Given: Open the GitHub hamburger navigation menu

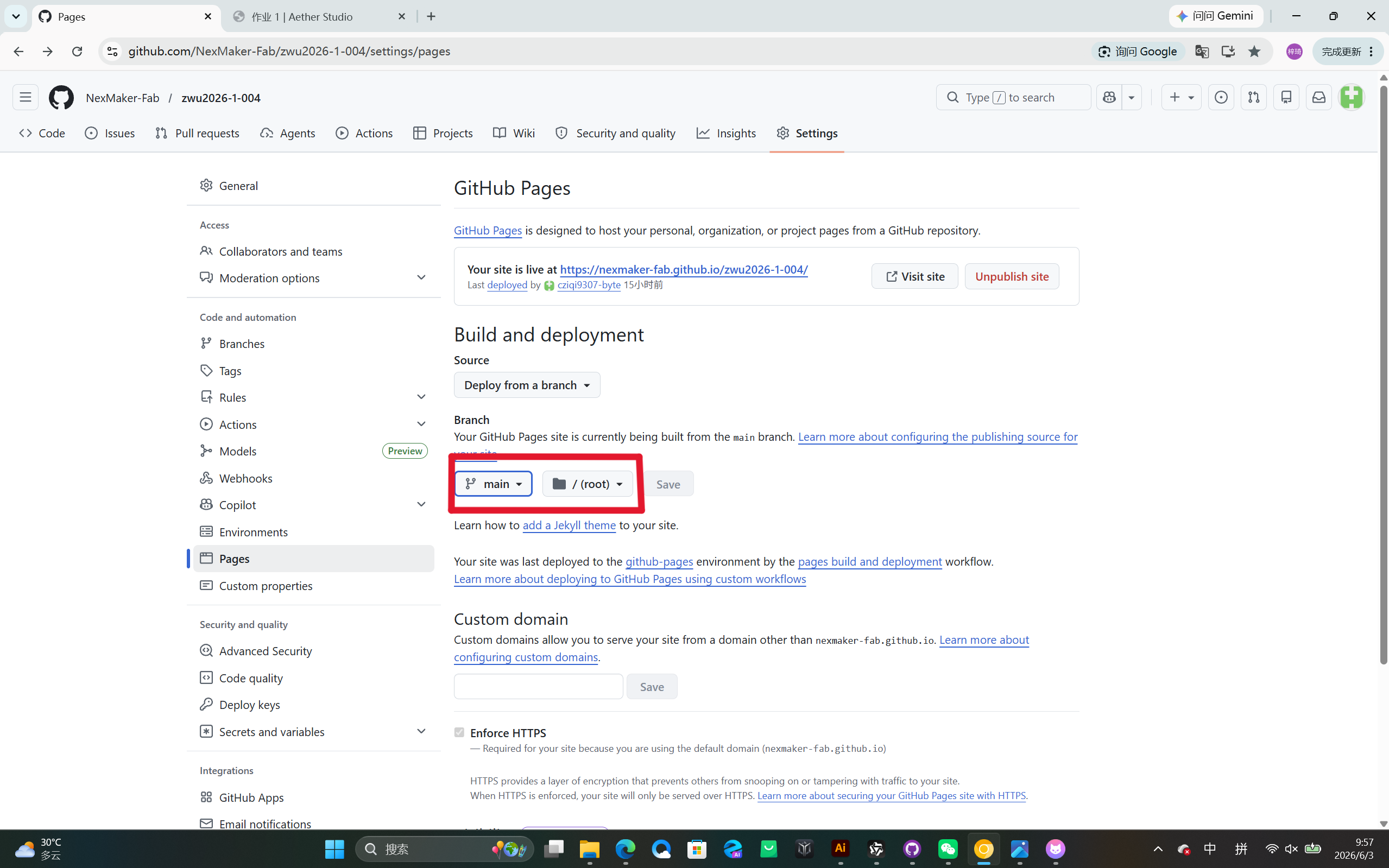Looking at the screenshot, I should point(26,97).
